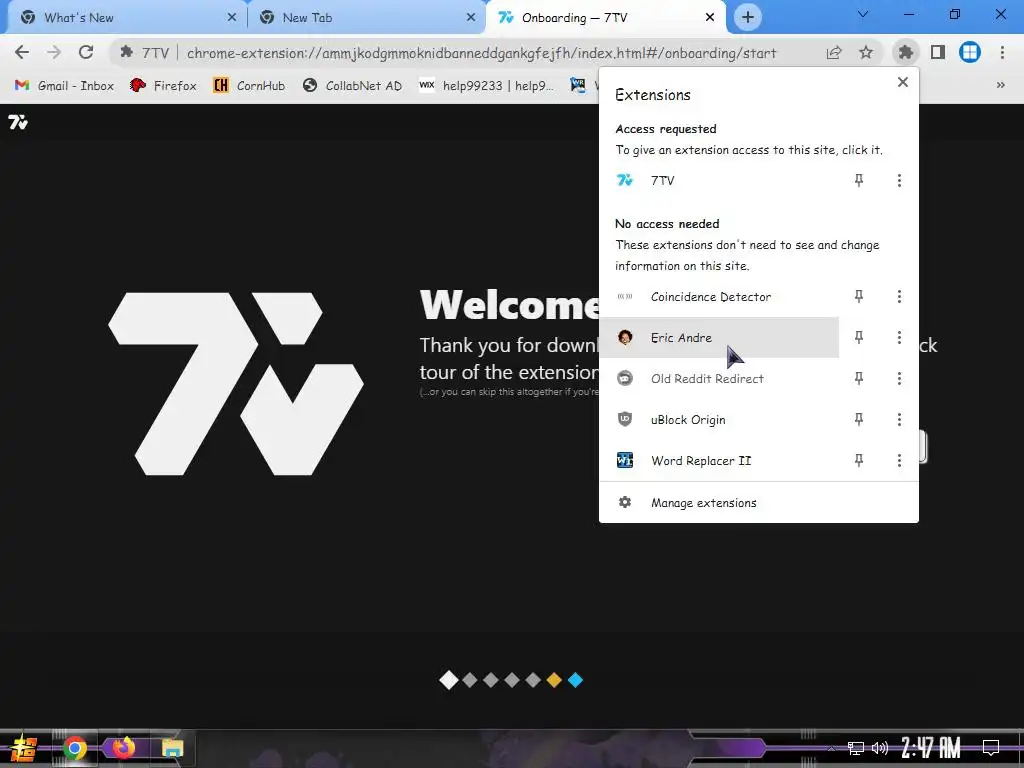This screenshot has height=768, width=1024.
Task: Open the Start menu icon
Action: [24, 748]
